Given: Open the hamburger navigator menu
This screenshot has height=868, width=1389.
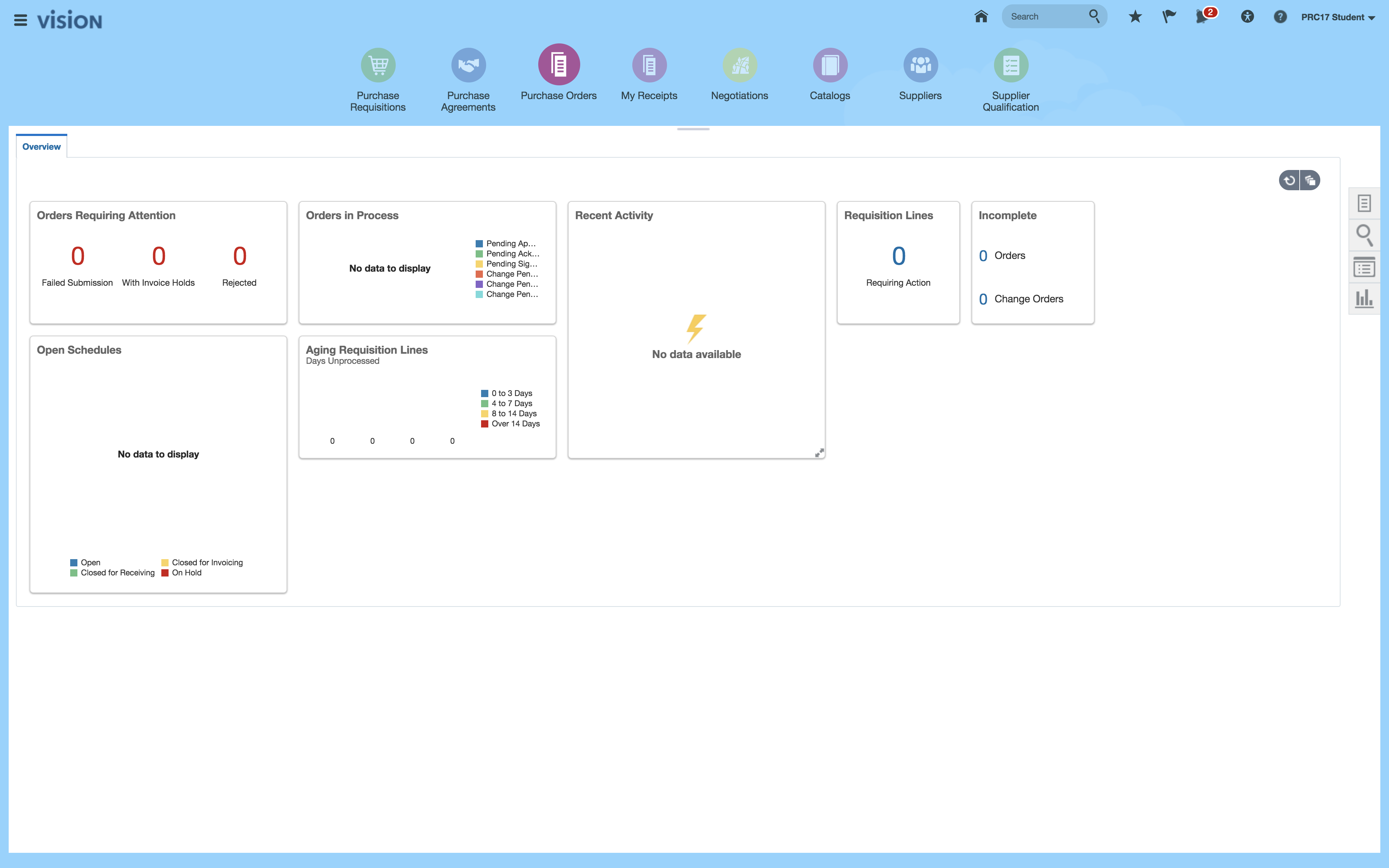Looking at the screenshot, I should point(21,21).
